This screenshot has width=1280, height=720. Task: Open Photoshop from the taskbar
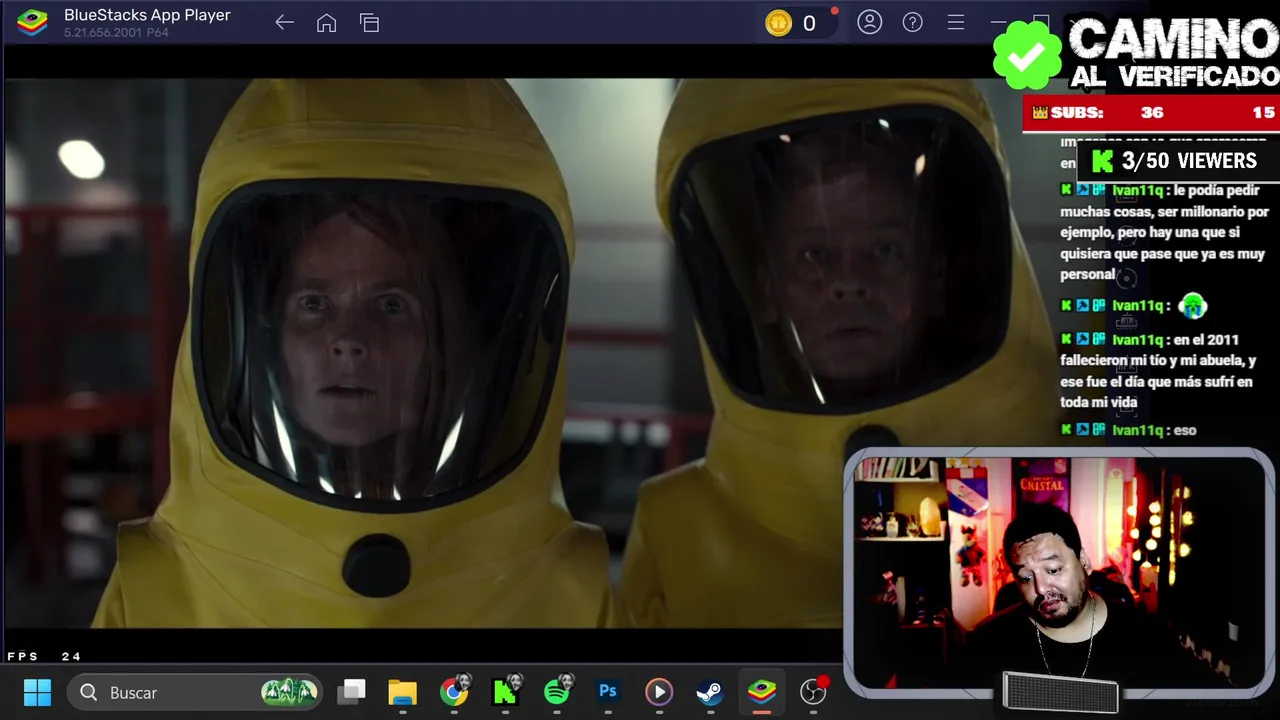[608, 692]
